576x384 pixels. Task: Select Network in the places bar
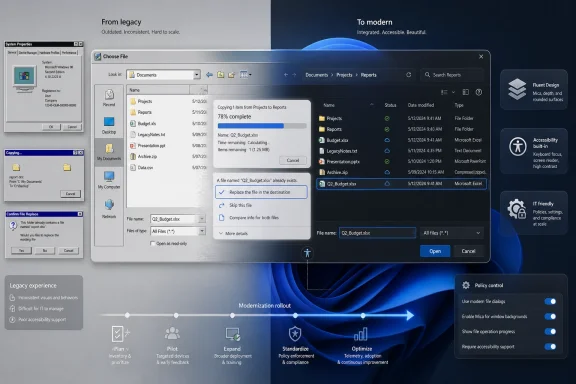click(x=109, y=208)
